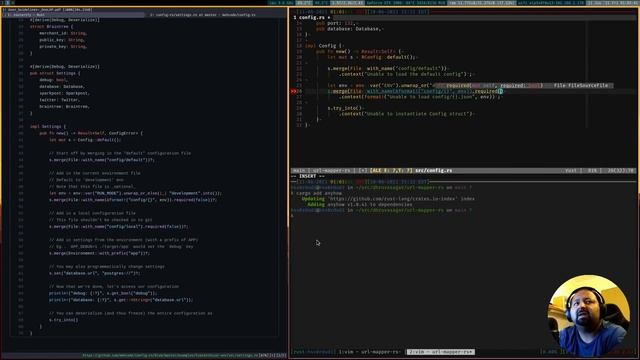Select the required autocomplete suggestion popup

[x=523, y=86]
